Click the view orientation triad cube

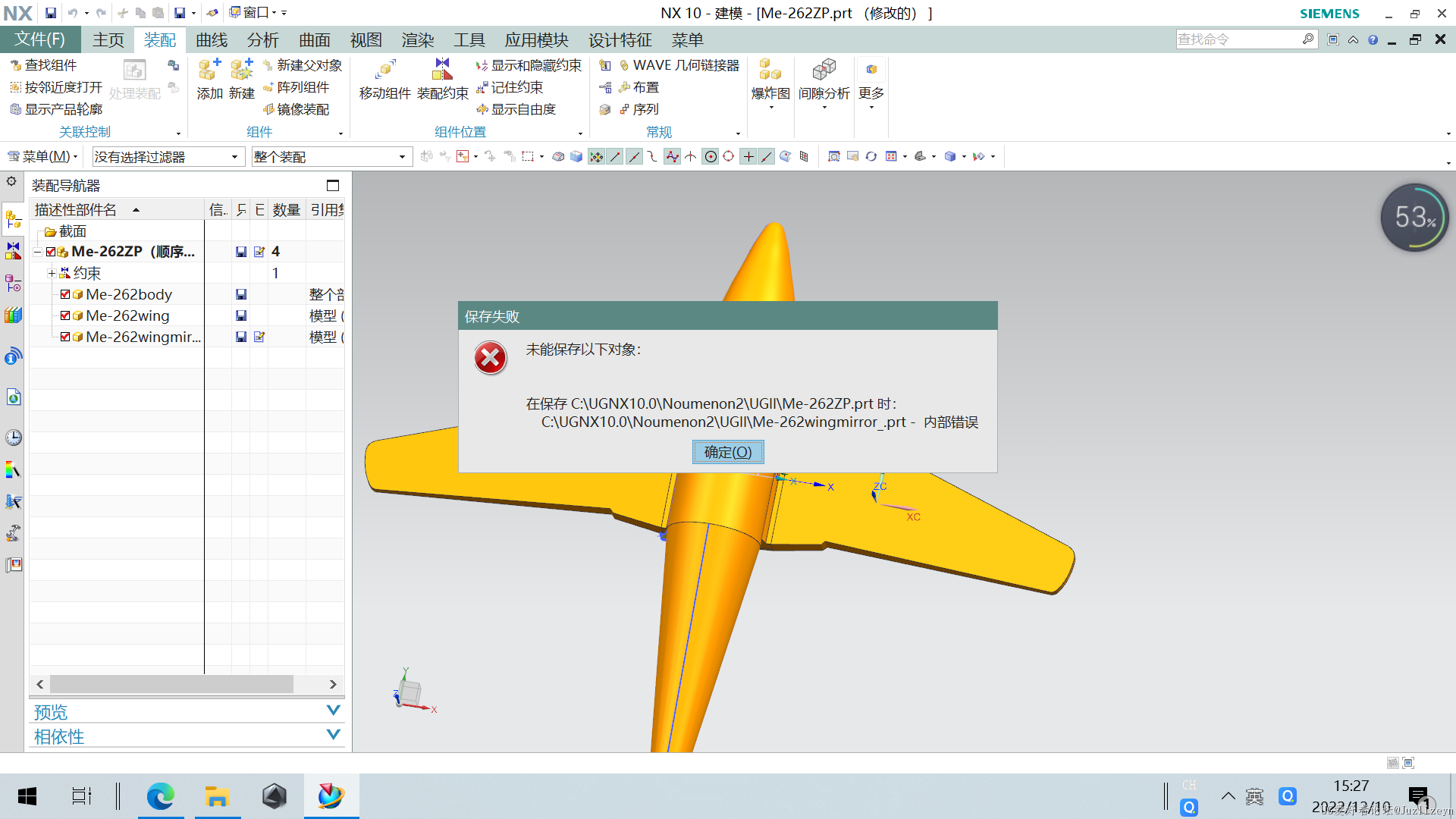pos(409,692)
